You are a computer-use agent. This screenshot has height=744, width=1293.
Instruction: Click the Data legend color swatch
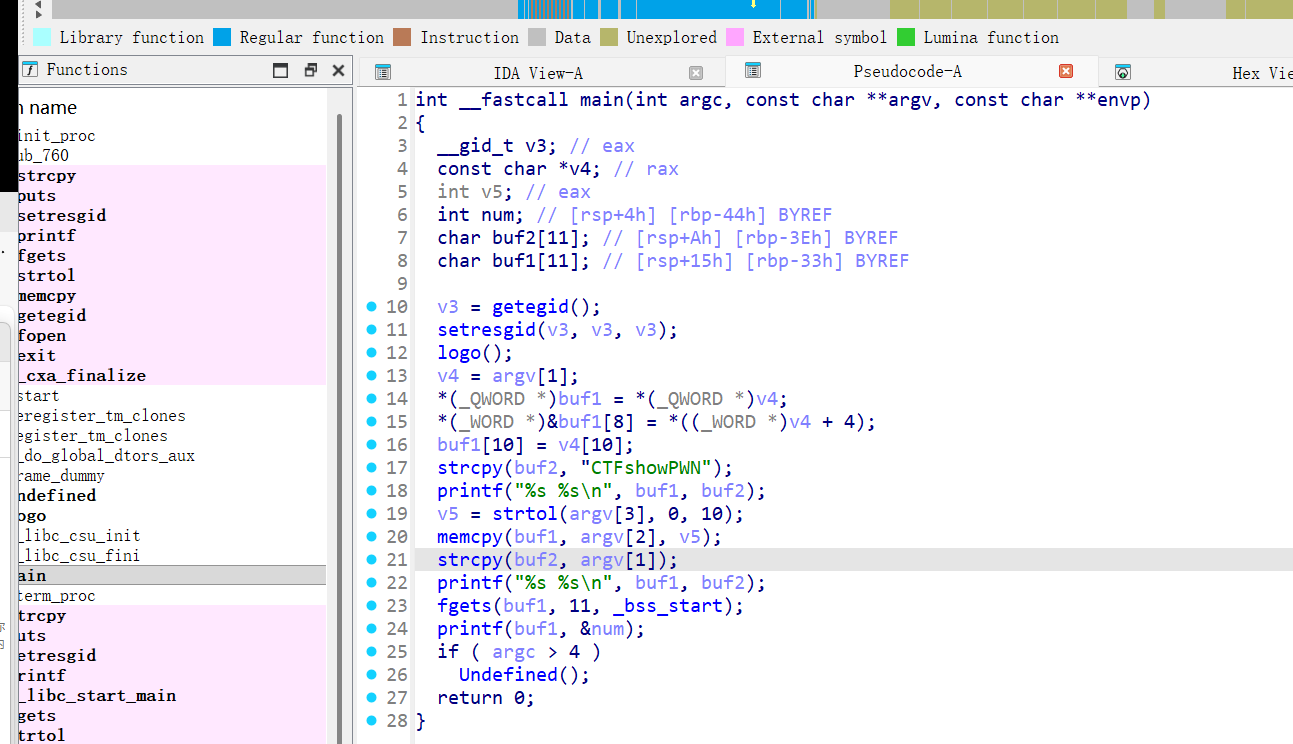(x=537, y=37)
